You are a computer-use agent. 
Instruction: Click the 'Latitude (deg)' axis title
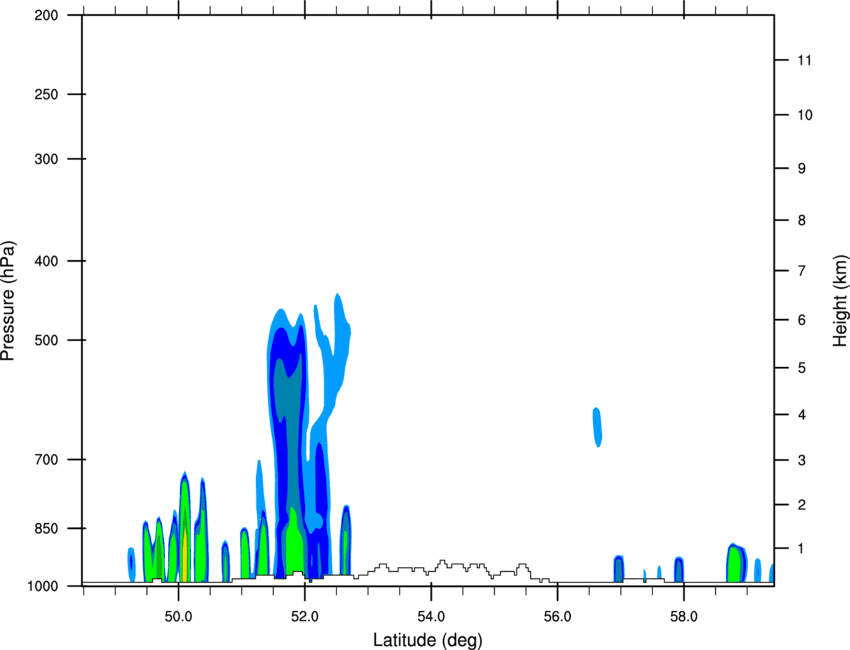427,640
